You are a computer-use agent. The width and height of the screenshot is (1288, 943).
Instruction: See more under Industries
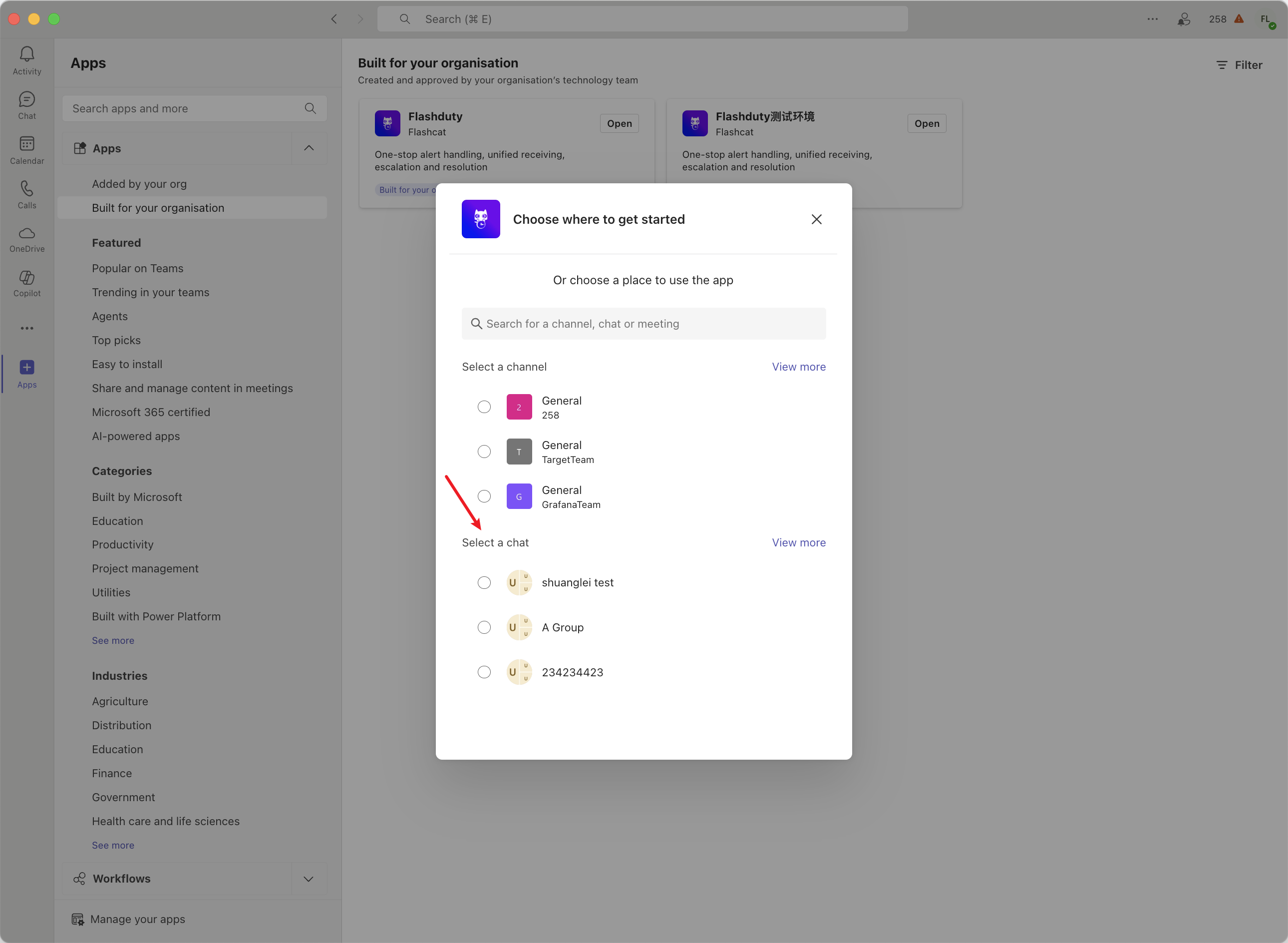click(113, 846)
